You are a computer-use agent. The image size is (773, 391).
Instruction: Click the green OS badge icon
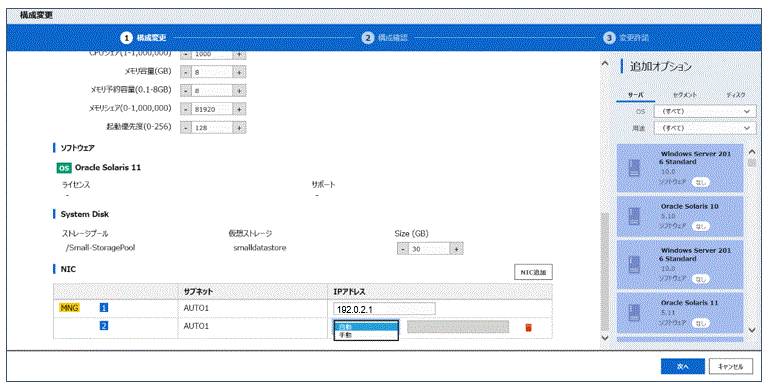click(64, 168)
